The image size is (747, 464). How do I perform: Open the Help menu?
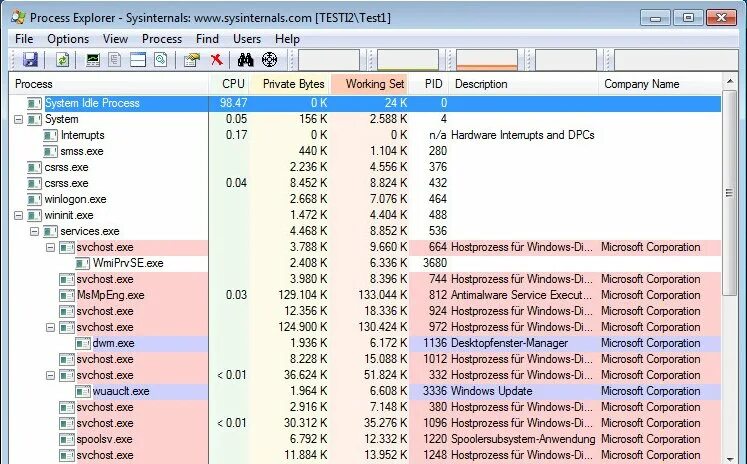(x=287, y=39)
